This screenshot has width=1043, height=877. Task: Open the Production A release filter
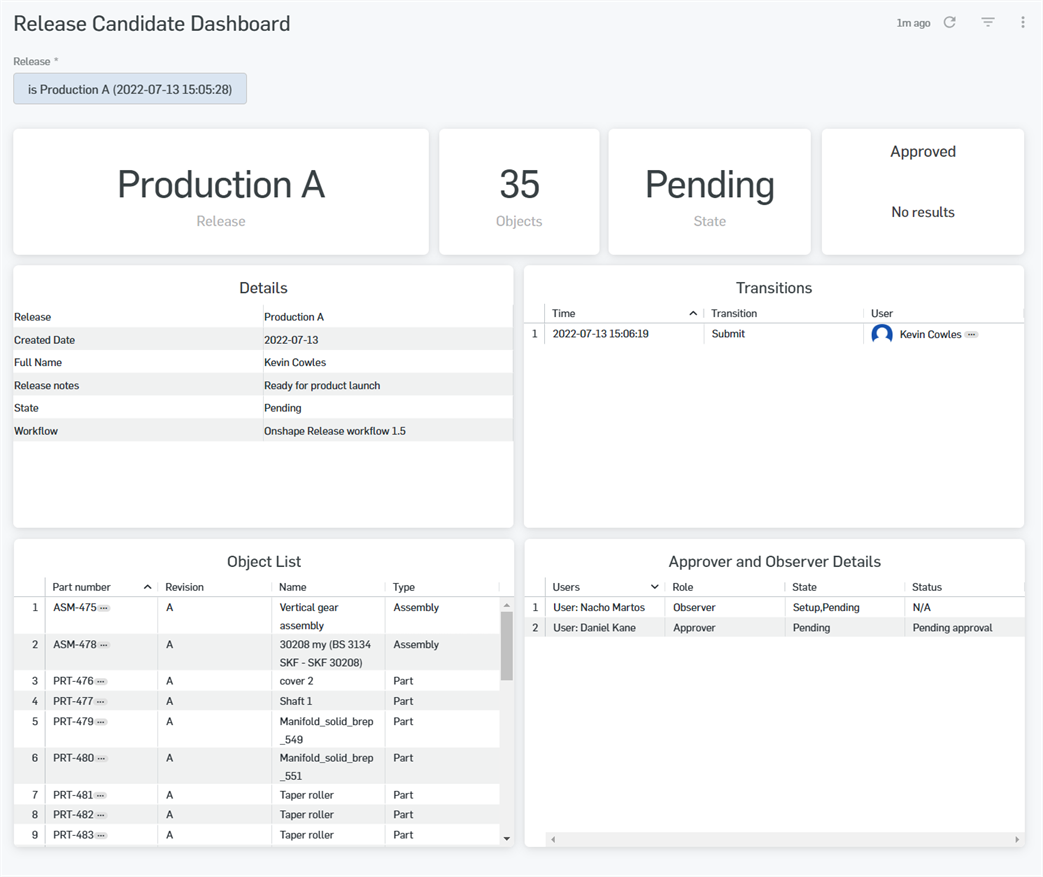pos(130,89)
